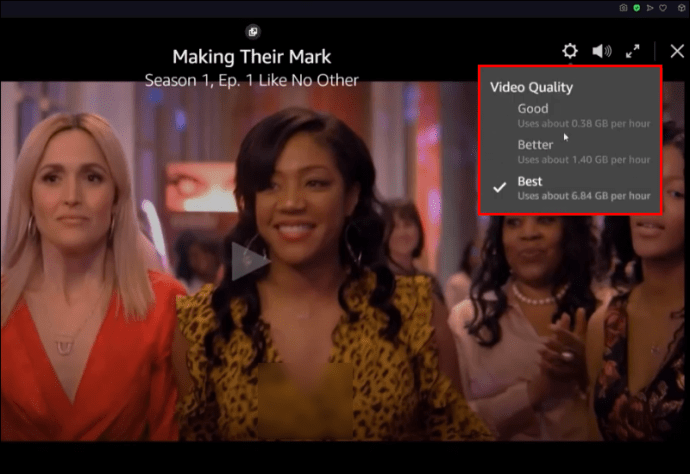
Task: Select Best video quality option
Action: coord(570,188)
